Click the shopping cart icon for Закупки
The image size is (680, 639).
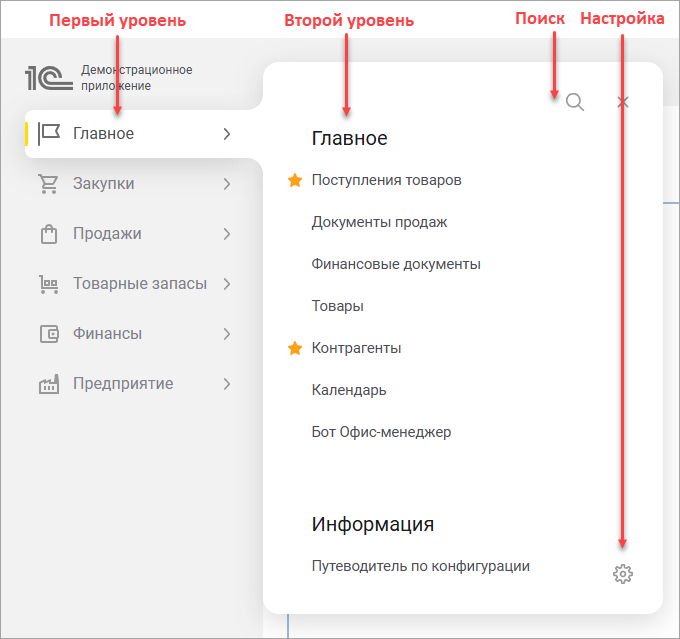[x=48, y=184]
